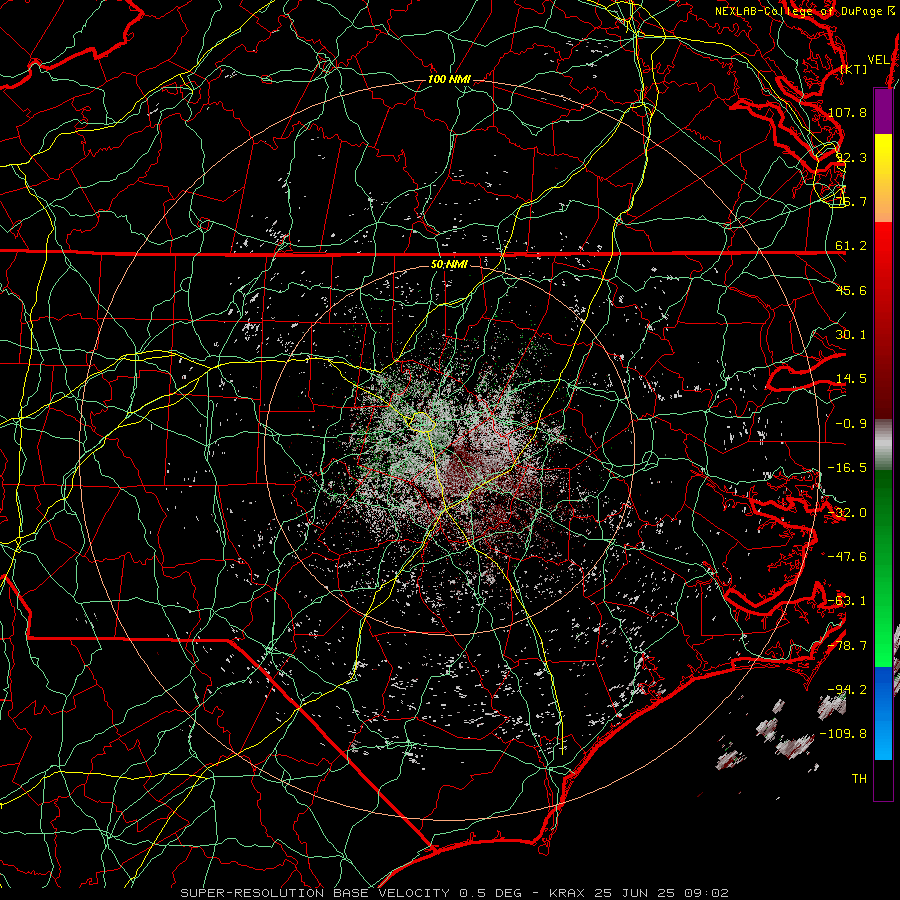
Task: Click the 30.1 velocity scale value
Action: tap(851, 335)
